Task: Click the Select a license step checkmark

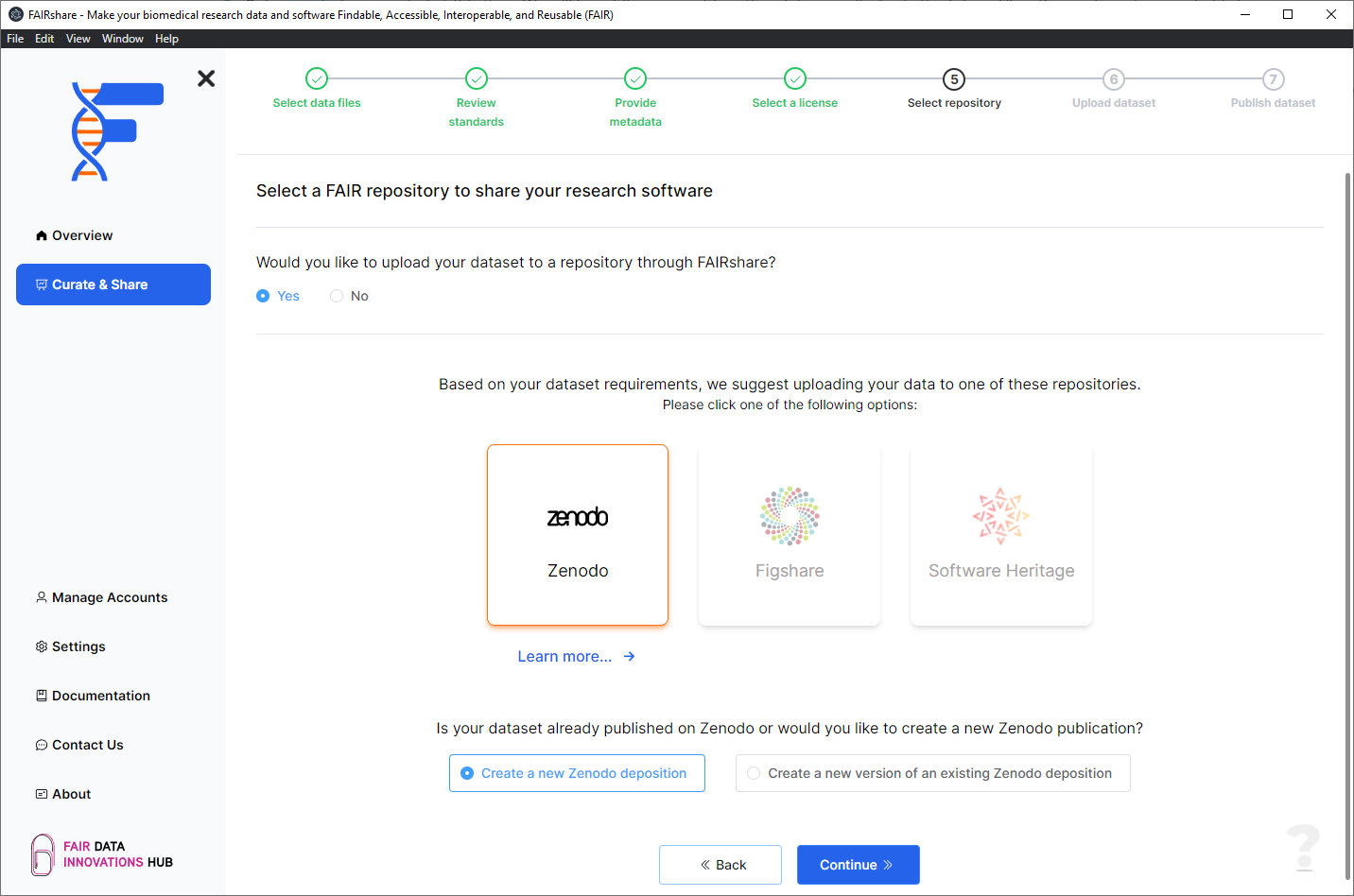Action: [795, 78]
